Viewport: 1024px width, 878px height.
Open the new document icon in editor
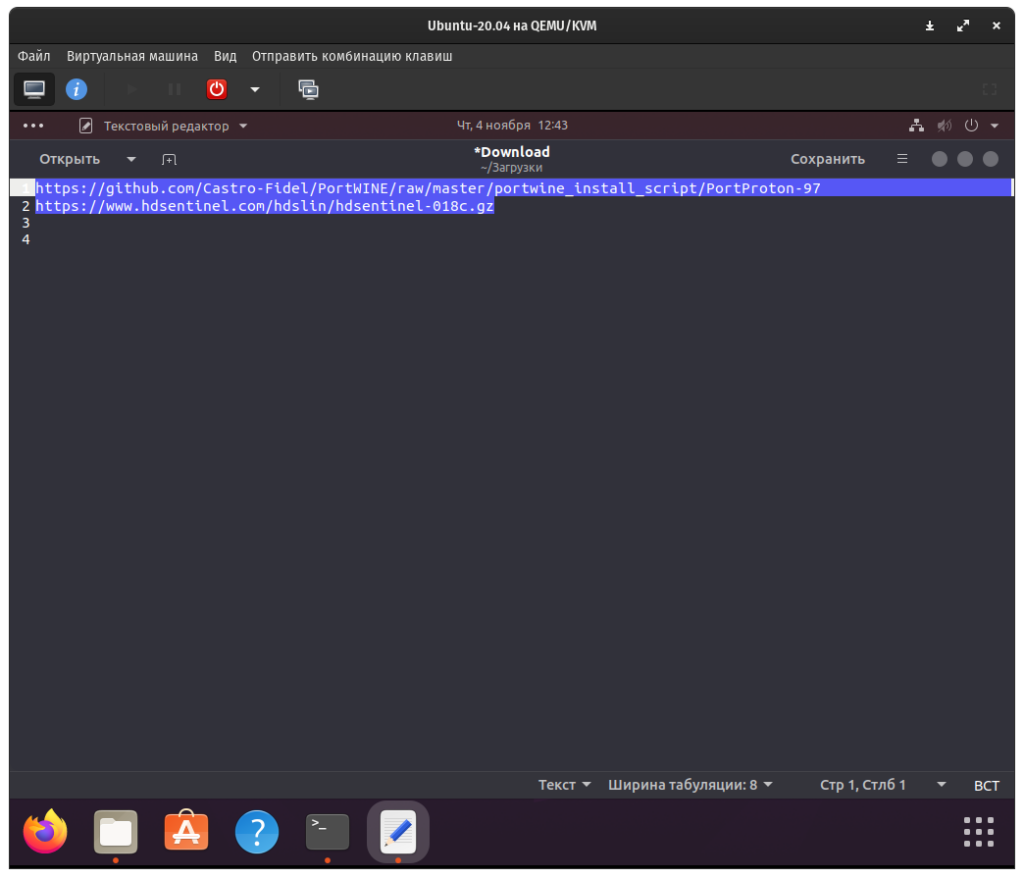pos(169,159)
